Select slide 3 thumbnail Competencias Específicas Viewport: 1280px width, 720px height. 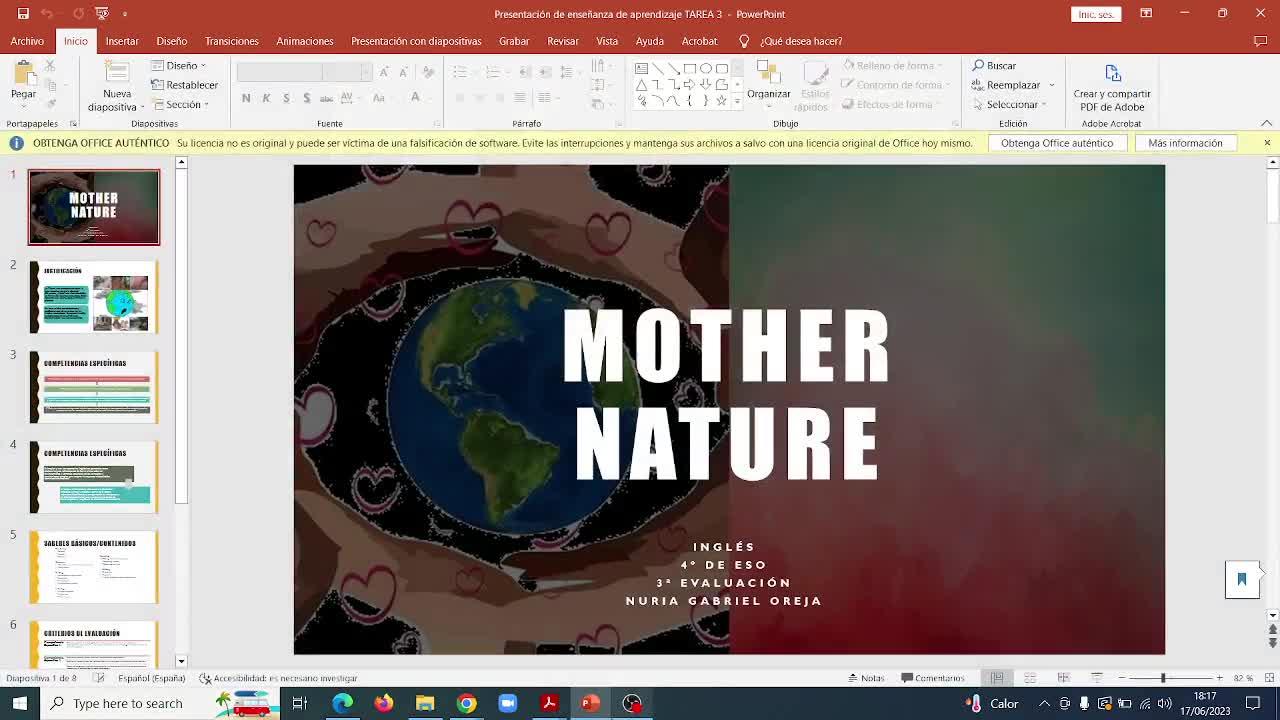click(x=94, y=387)
